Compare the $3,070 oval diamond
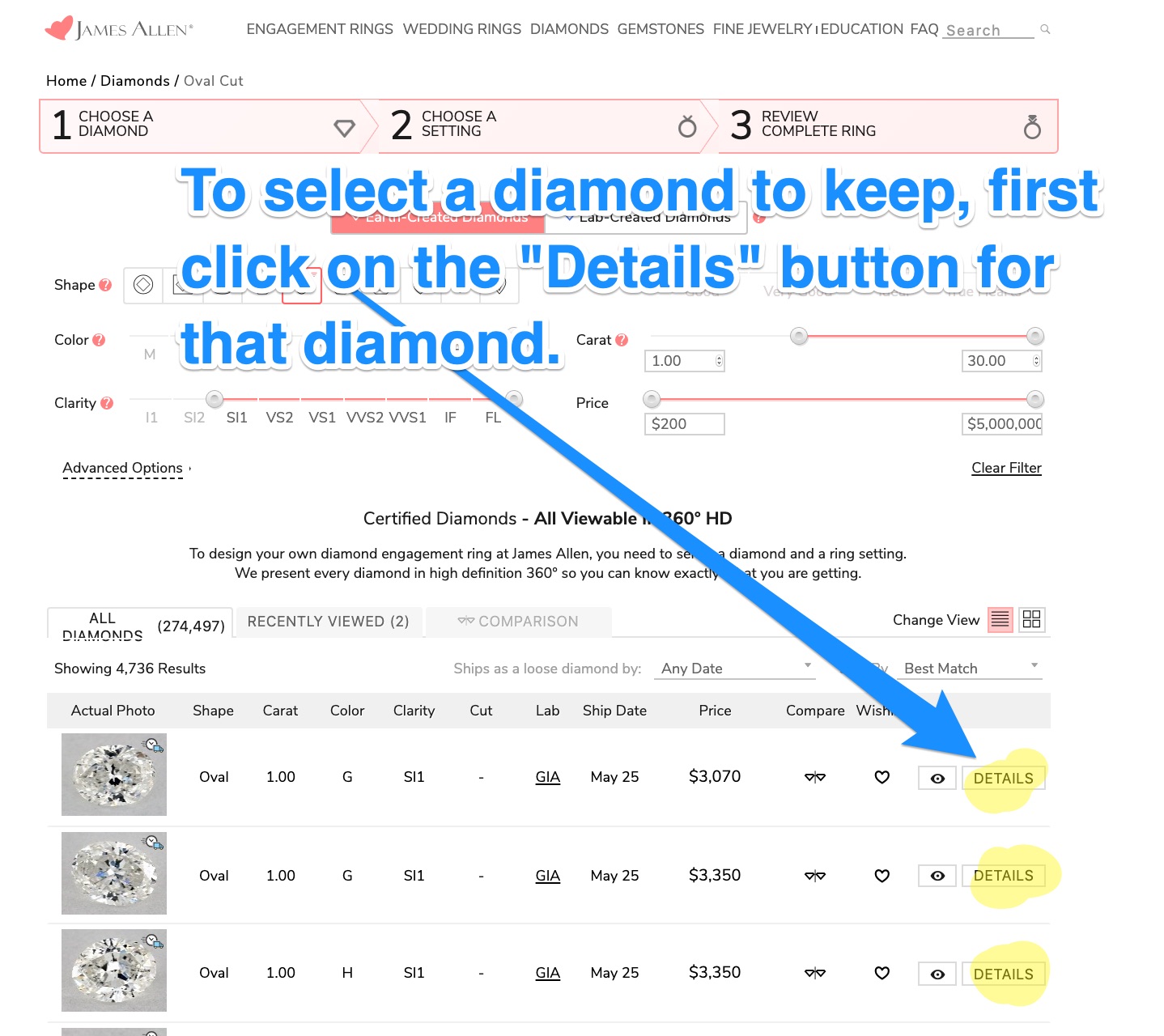Image resolution: width=1164 pixels, height=1036 pixels. coord(815,777)
